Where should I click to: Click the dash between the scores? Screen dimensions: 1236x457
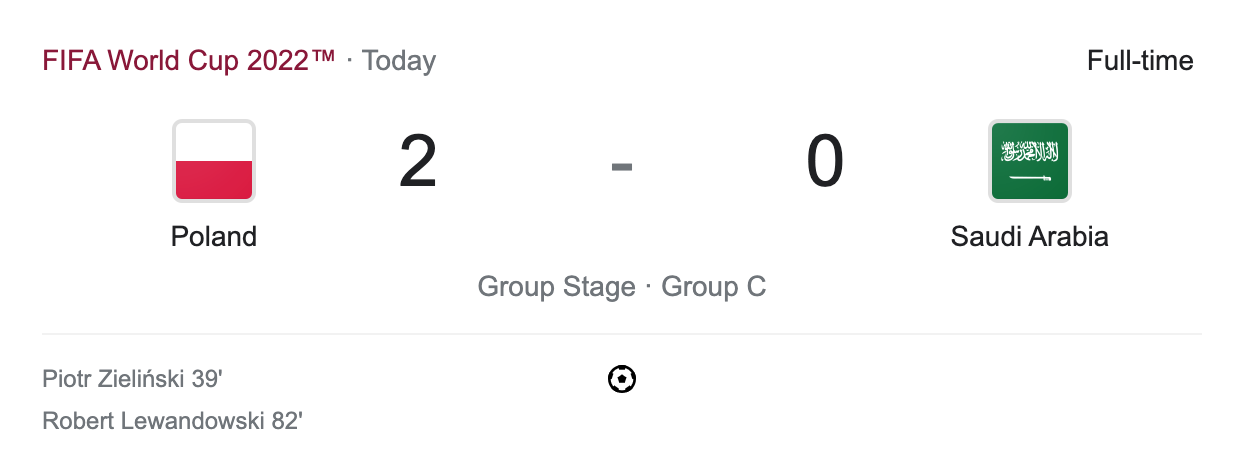point(622,166)
